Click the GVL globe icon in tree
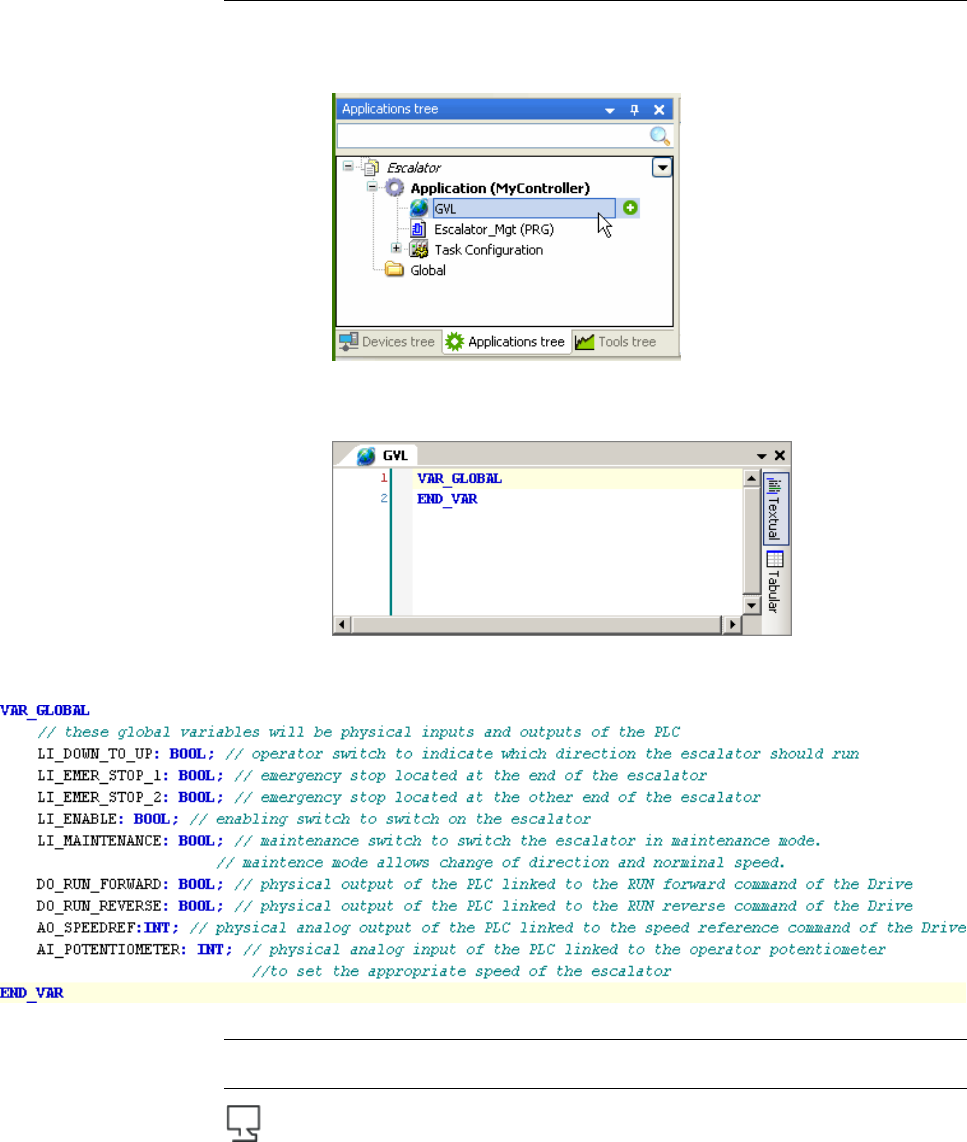 (x=419, y=208)
